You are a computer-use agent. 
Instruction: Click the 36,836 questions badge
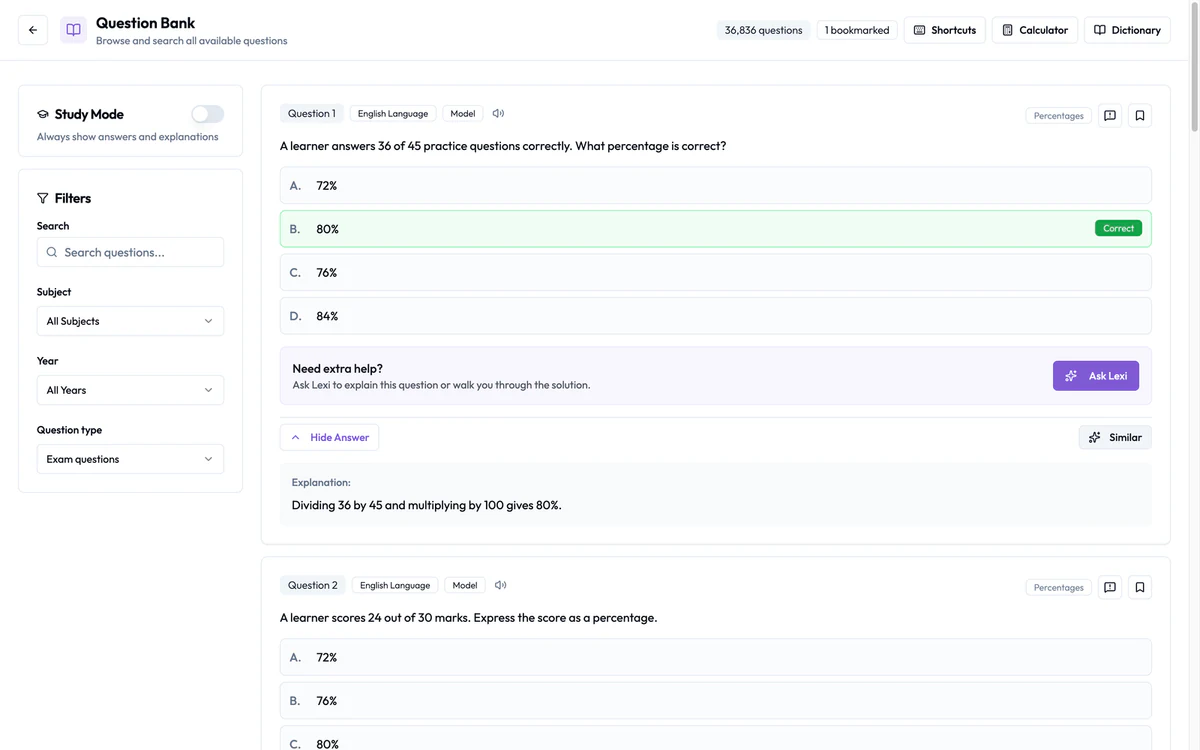coord(764,30)
